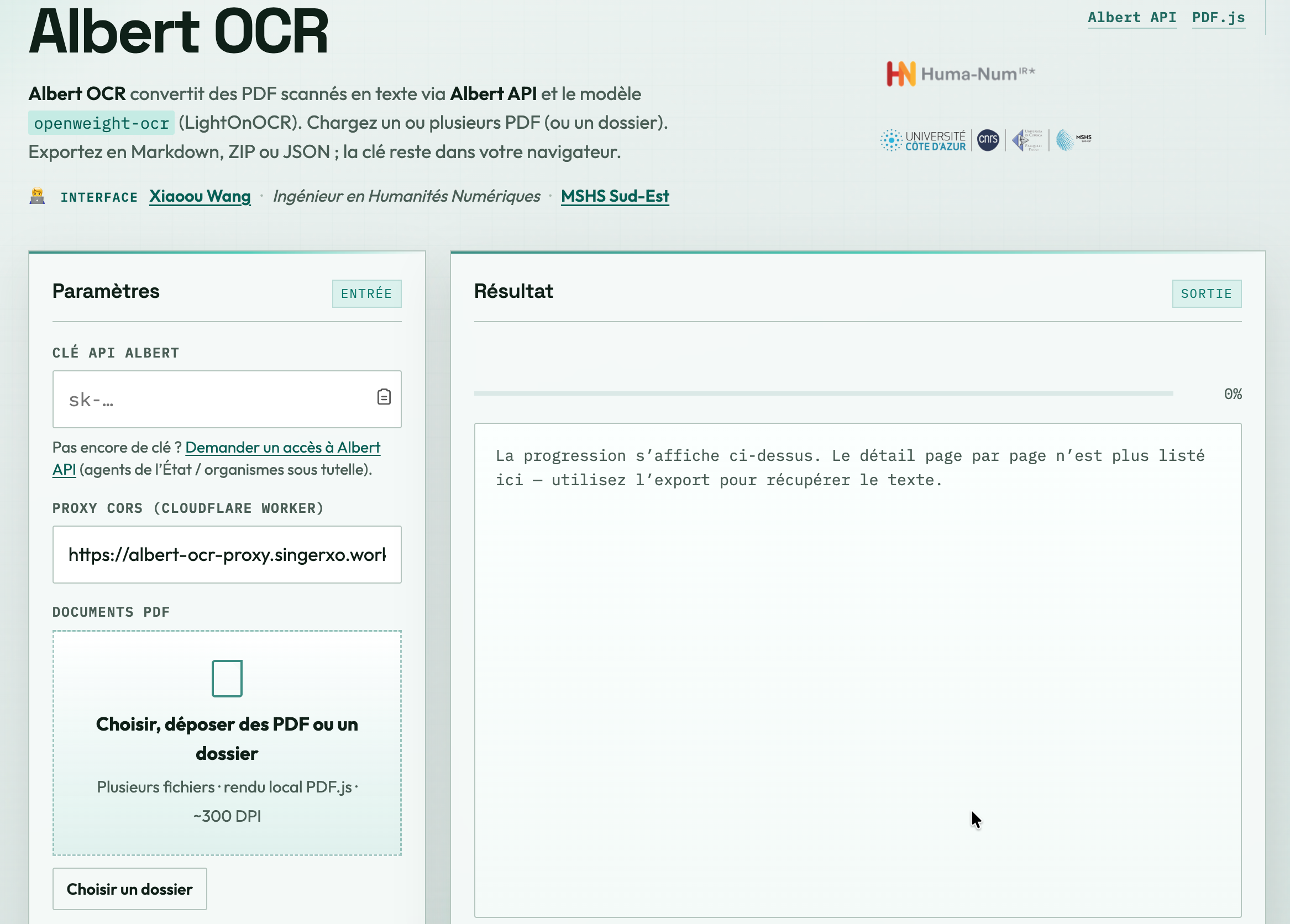Viewport: 1290px width, 924px height.
Task: Click the 'CLÉ API ALBERT' label
Action: [x=116, y=353]
